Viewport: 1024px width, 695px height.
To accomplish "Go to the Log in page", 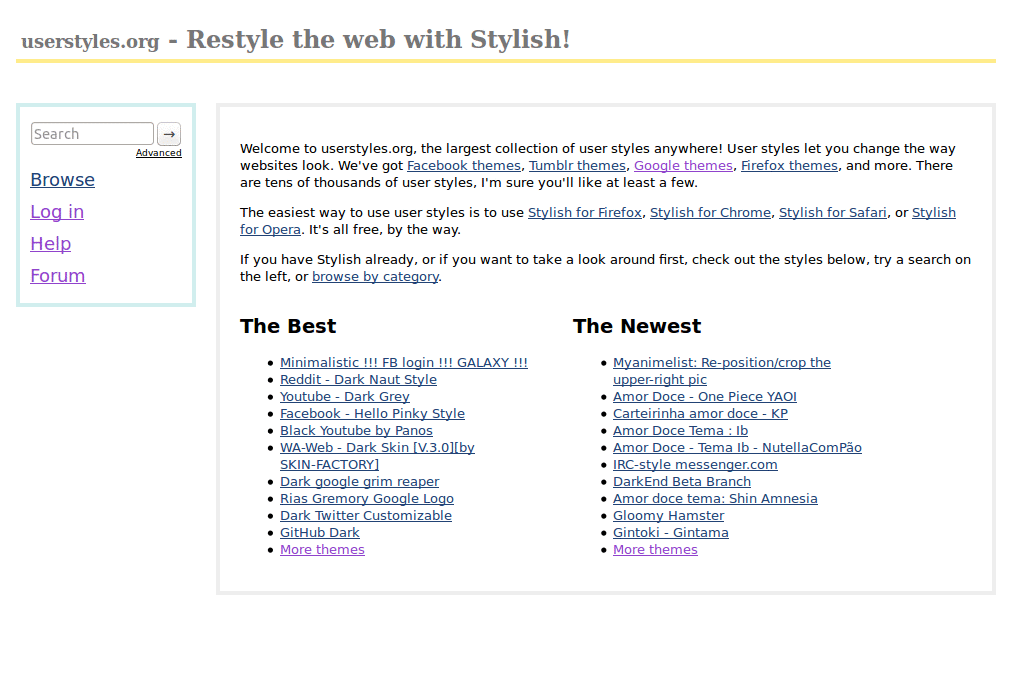I will click(57, 212).
